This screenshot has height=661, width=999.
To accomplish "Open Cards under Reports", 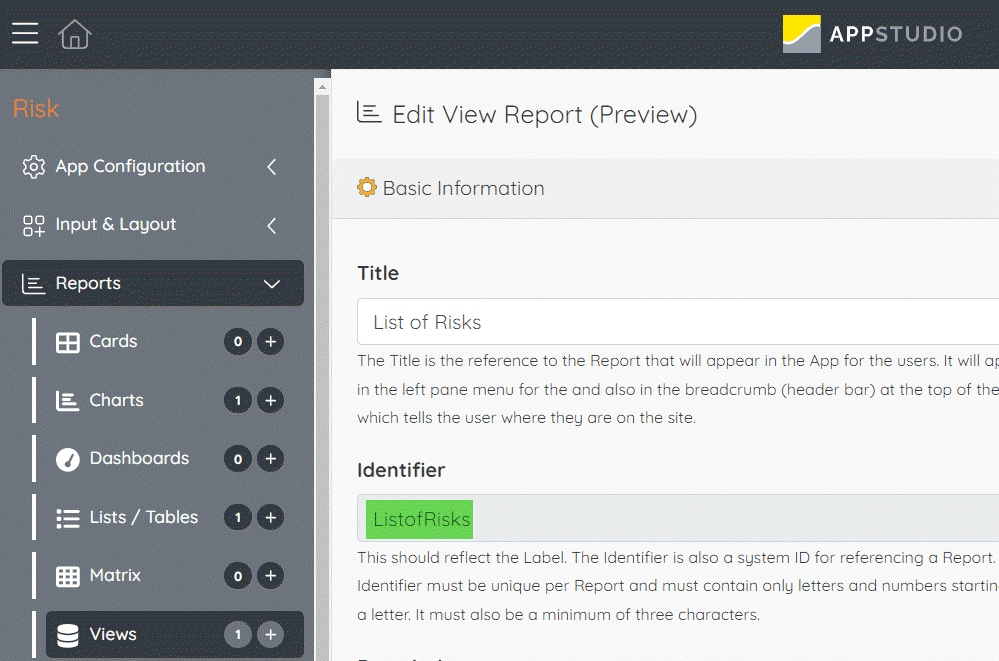I will pyautogui.click(x=113, y=341).
